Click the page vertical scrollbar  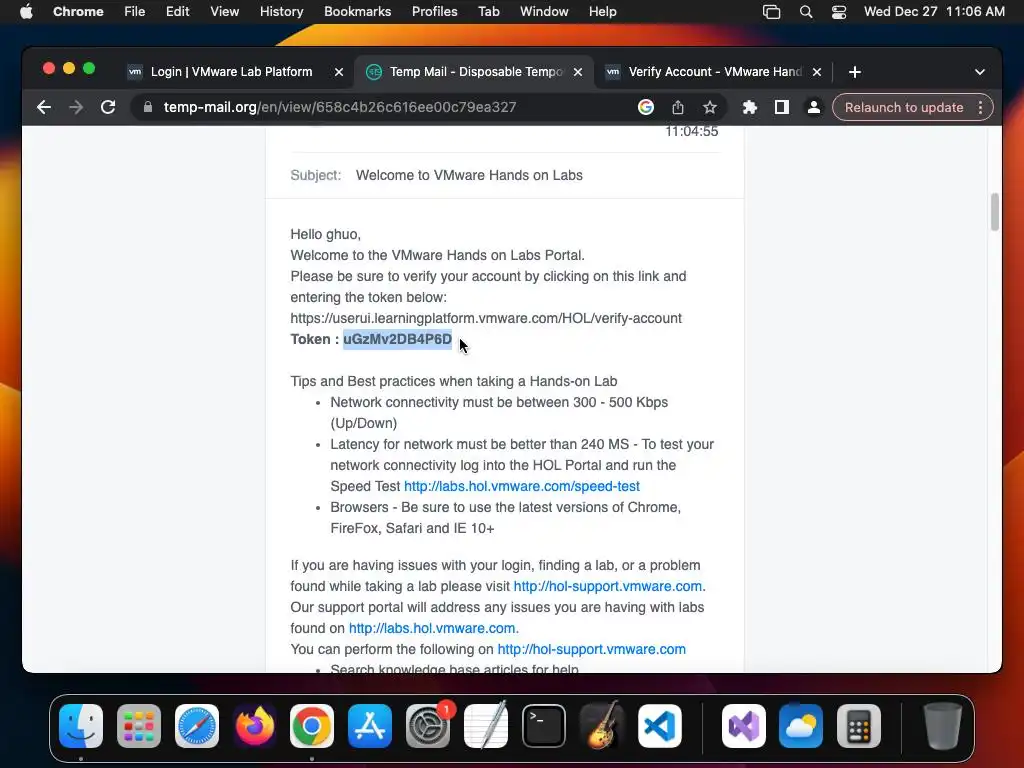click(995, 212)
